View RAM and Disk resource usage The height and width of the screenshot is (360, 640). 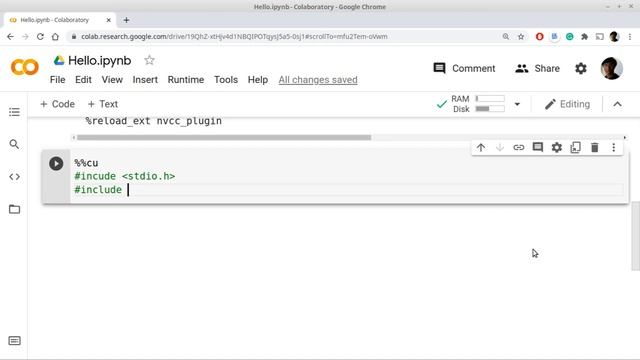pos(478,104)
